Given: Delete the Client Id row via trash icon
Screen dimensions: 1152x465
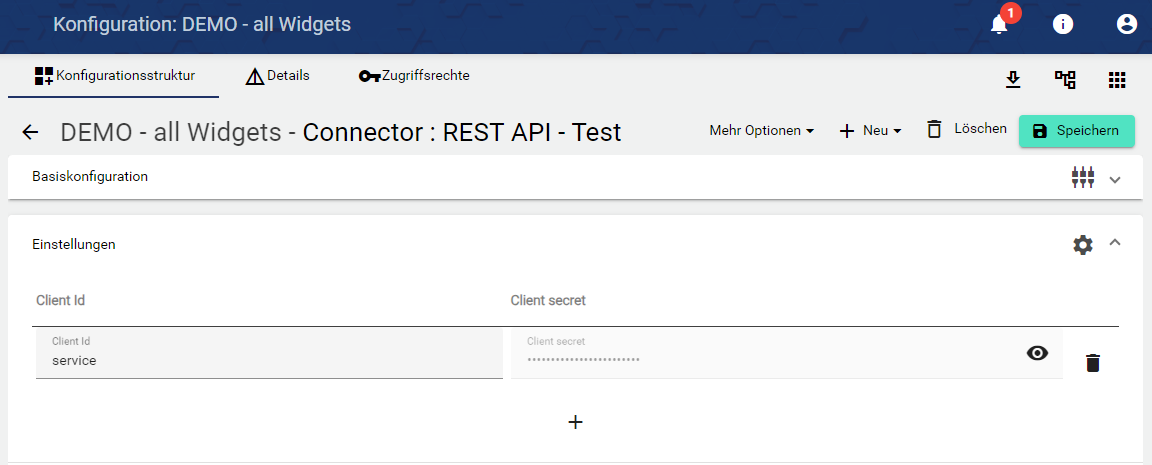Looking at the screenshot, I should pos(1093,363).
